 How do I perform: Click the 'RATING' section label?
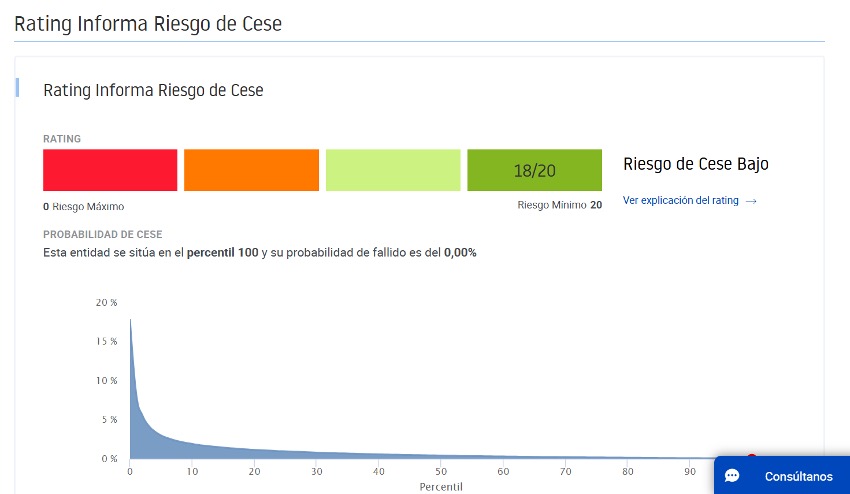click(x=62, y=139)
